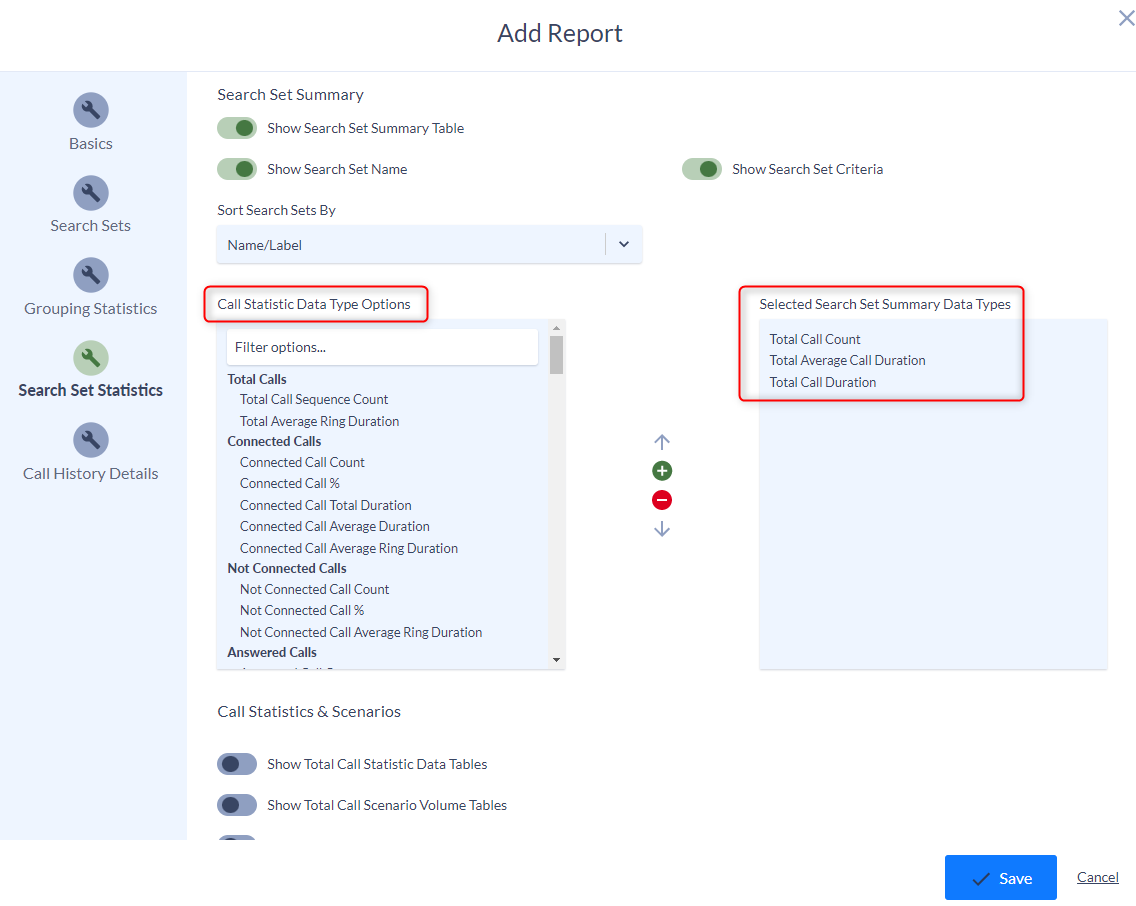This screenshot has height=906, width=1136.
Task: Click the up arrow to reorder selection
Action: click(x=661, y=440)
